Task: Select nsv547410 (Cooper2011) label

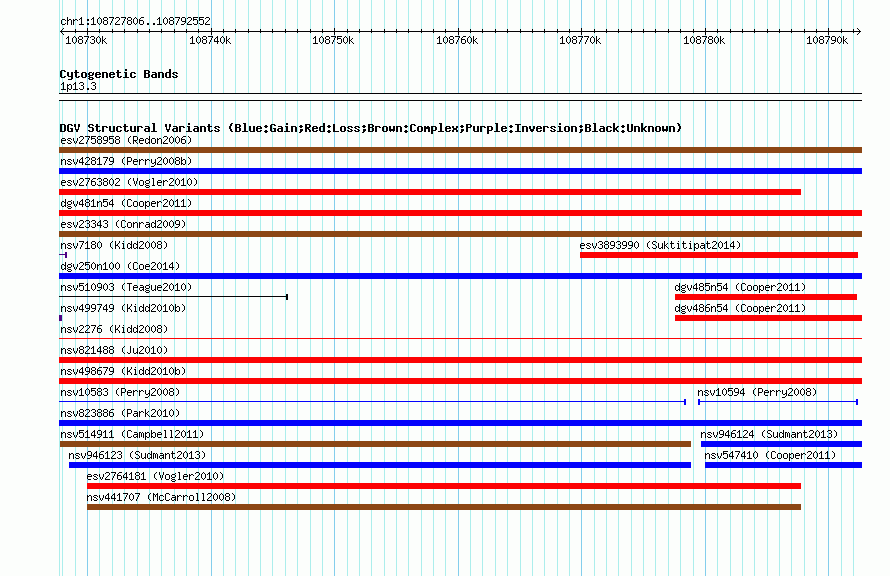Action: (x=770, y=455)
